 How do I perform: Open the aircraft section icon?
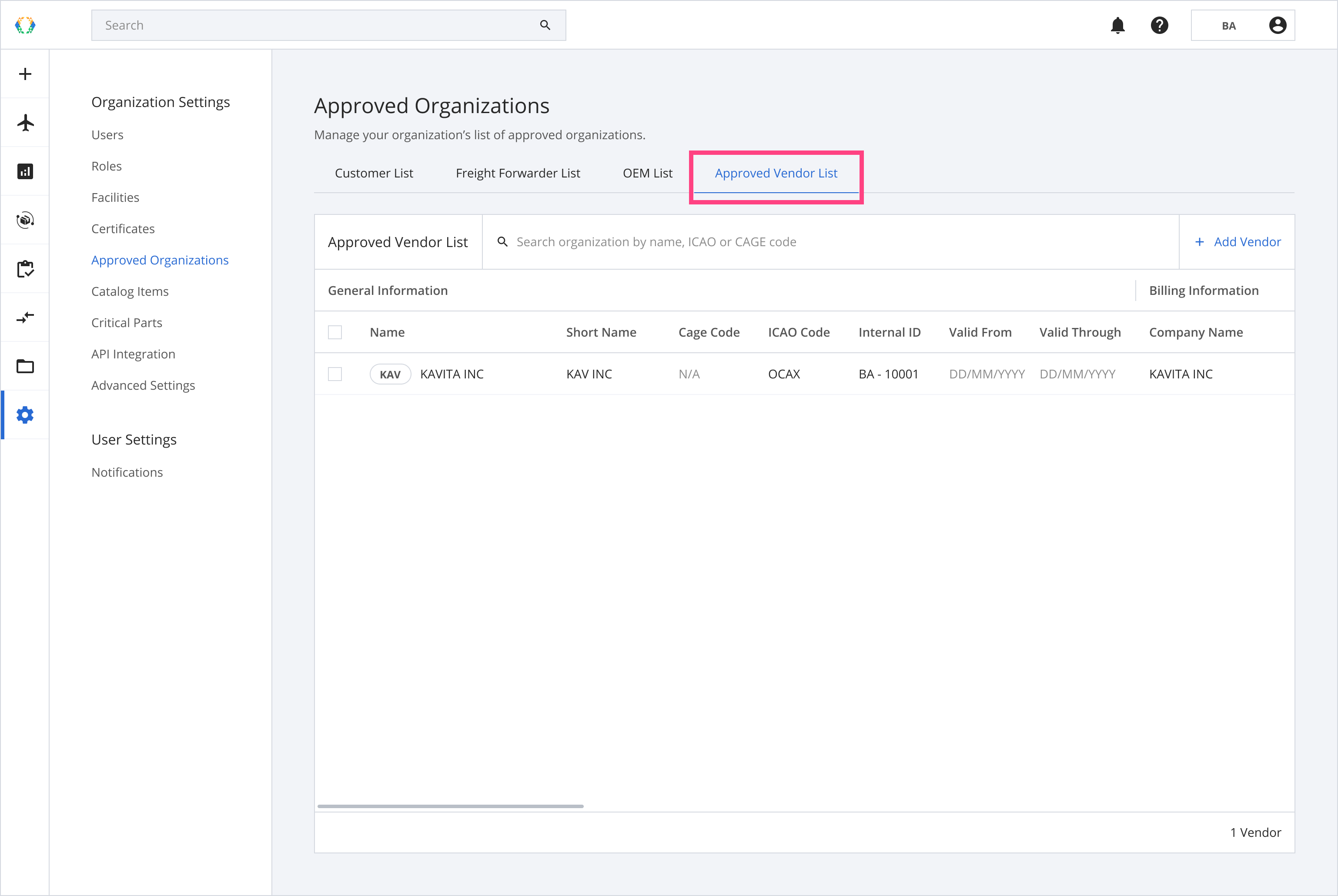25,123
